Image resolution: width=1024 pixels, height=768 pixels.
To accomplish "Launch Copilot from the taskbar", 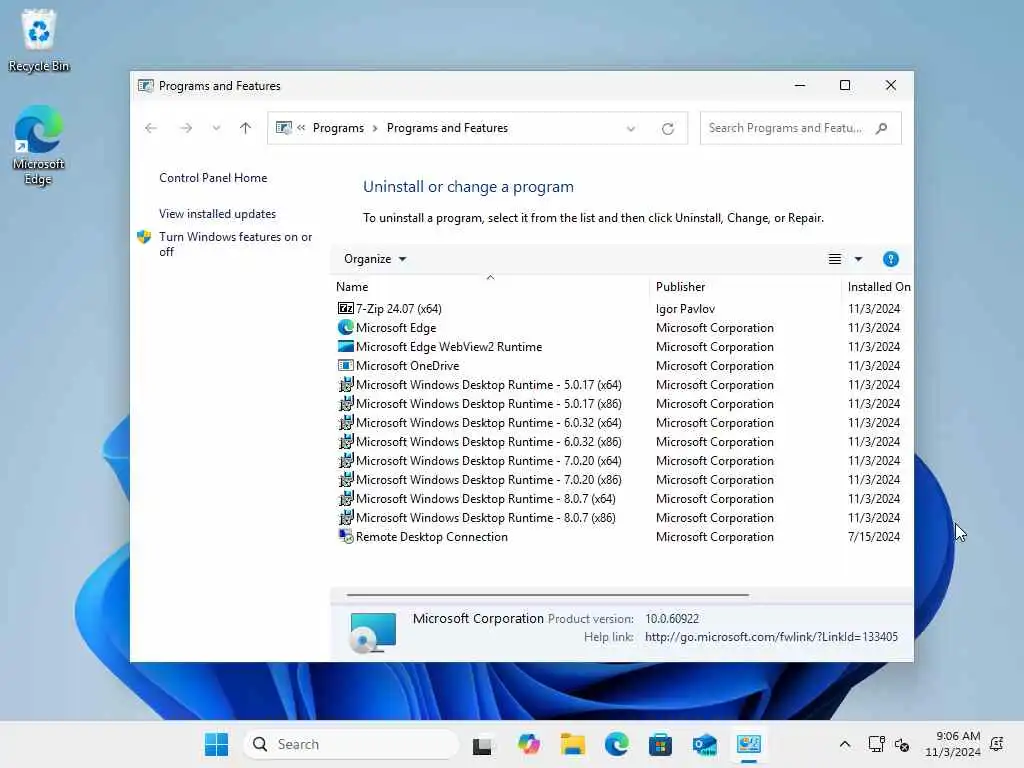I will tap(528, 744).
